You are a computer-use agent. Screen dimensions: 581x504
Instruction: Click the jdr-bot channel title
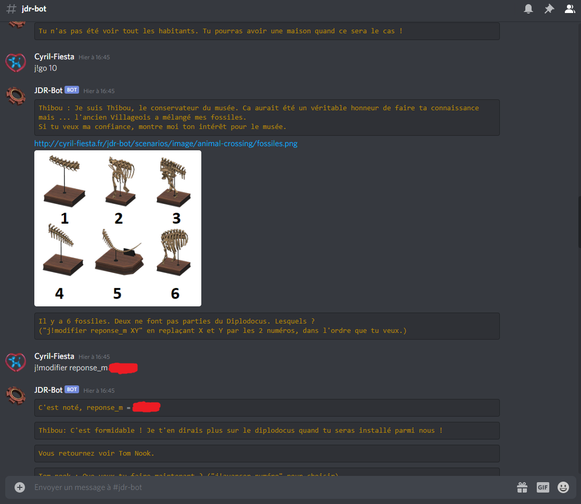[34, 9]
